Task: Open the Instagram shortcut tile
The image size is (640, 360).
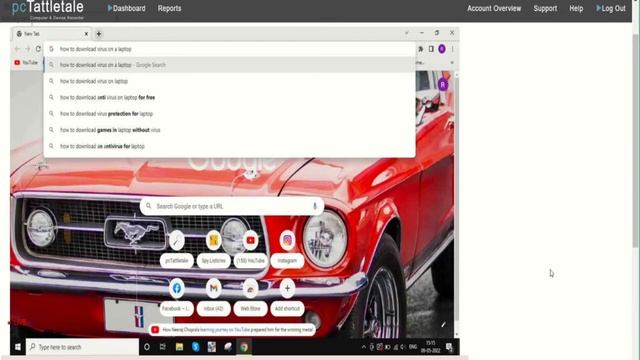Action: (x=287, y=249)
